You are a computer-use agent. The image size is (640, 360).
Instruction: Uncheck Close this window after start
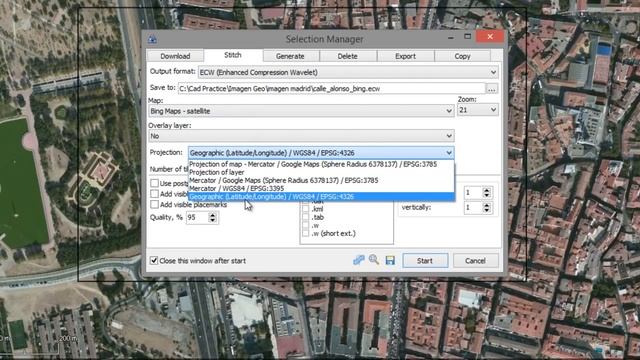154,260
